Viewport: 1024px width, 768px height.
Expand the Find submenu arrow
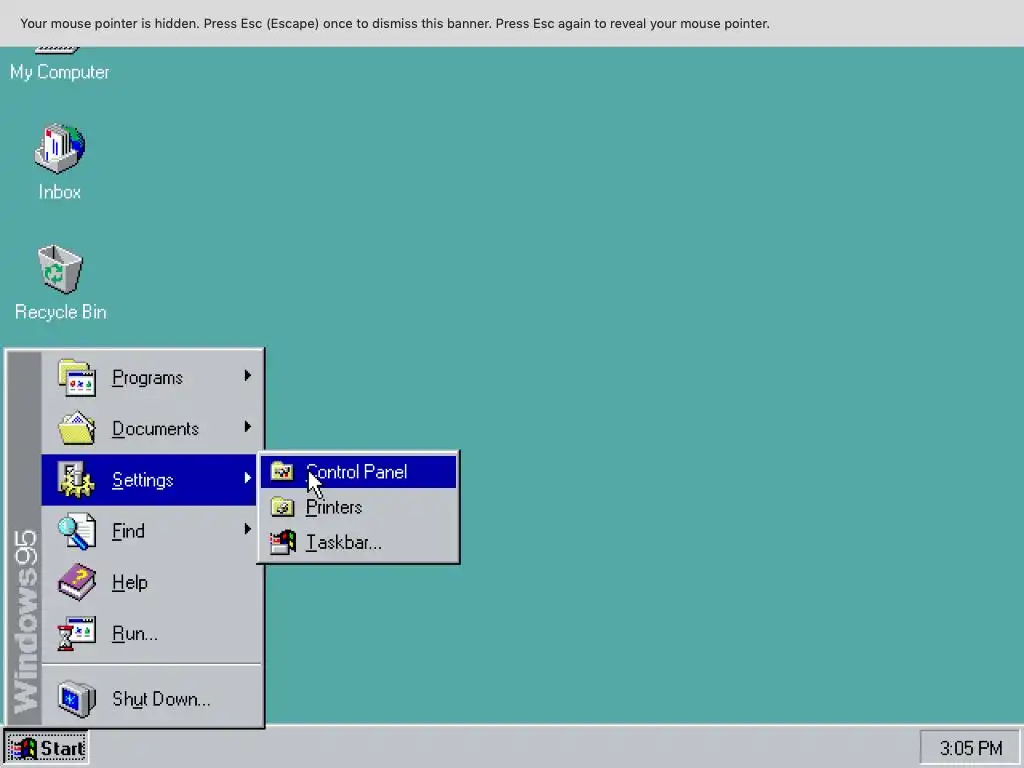point(248,529)
